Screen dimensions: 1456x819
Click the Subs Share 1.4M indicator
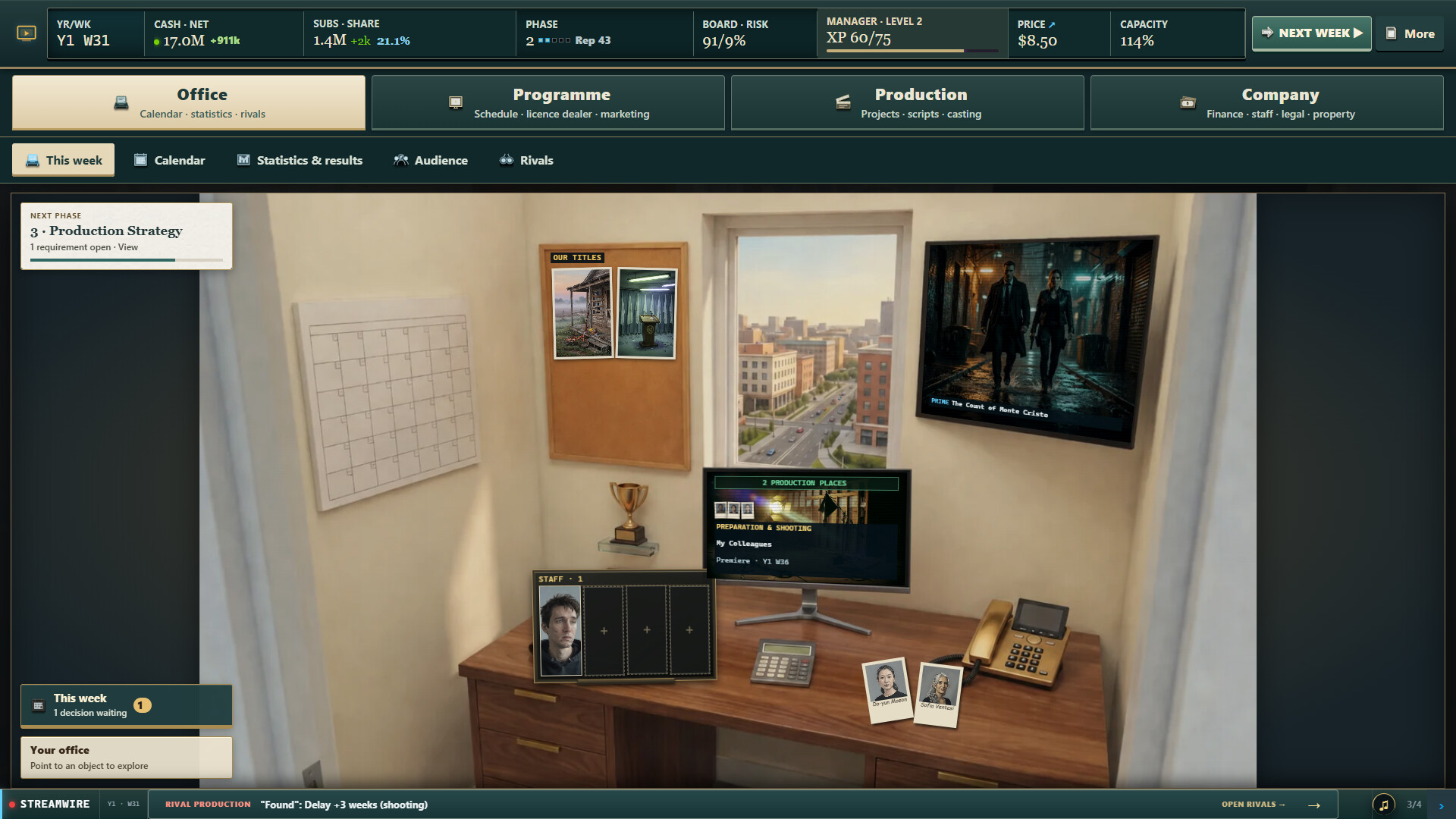click(x=409, y=33)
